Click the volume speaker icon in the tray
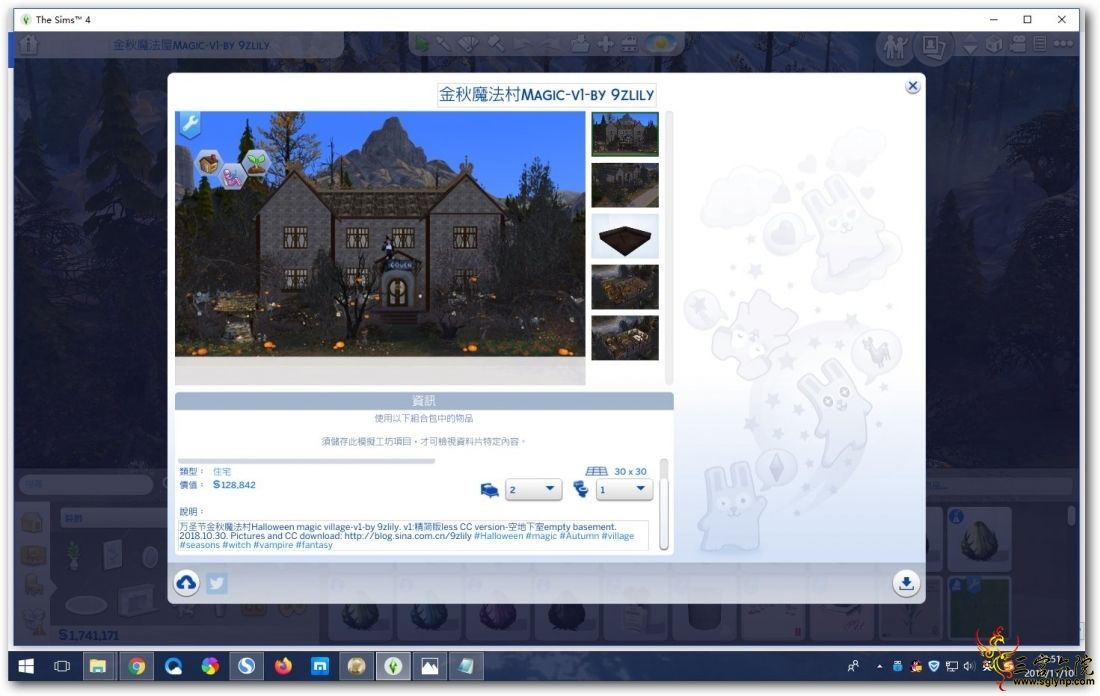This screenshot has width=1100, height=696. click(969, 667)
